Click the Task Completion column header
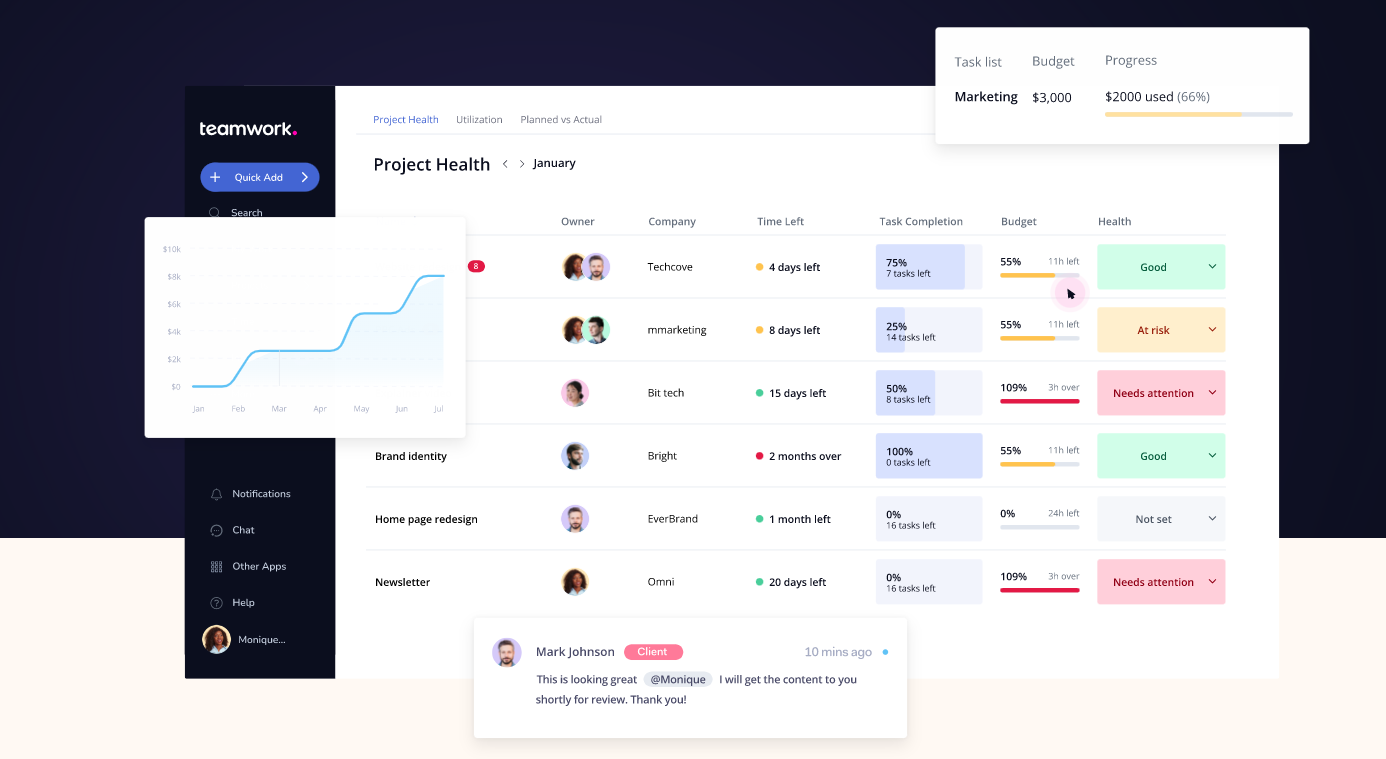 click(921, 222)
